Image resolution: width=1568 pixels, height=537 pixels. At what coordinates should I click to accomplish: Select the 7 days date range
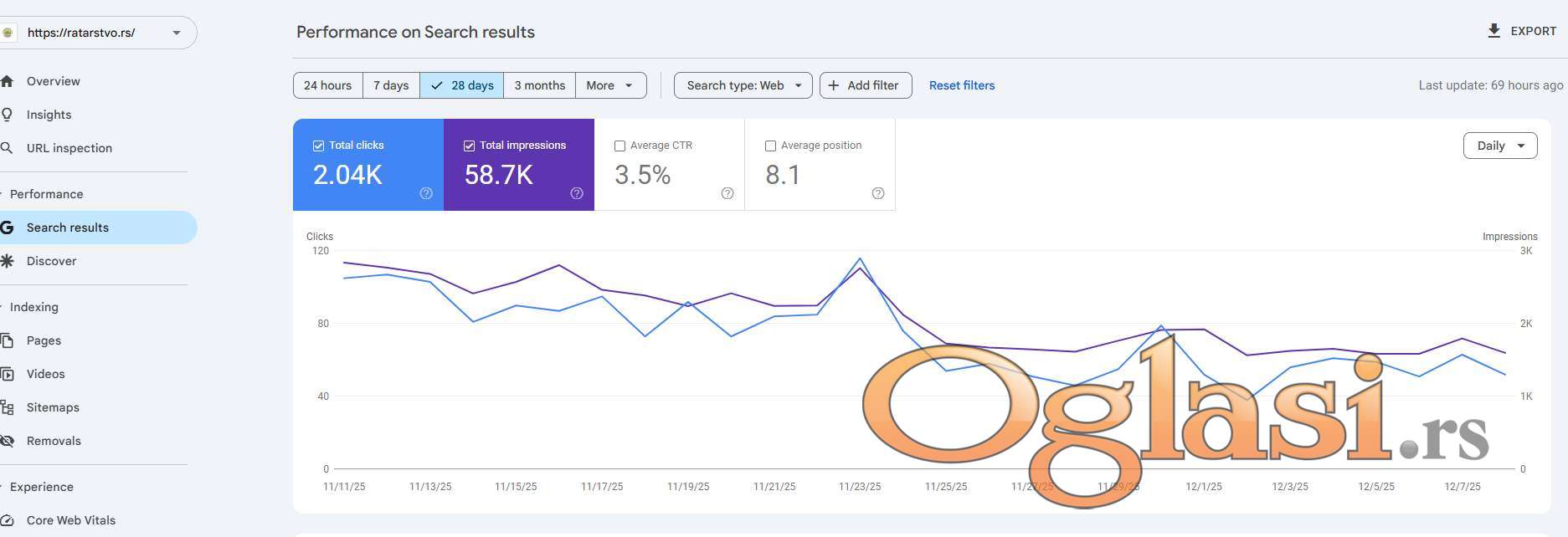point(391,85)
